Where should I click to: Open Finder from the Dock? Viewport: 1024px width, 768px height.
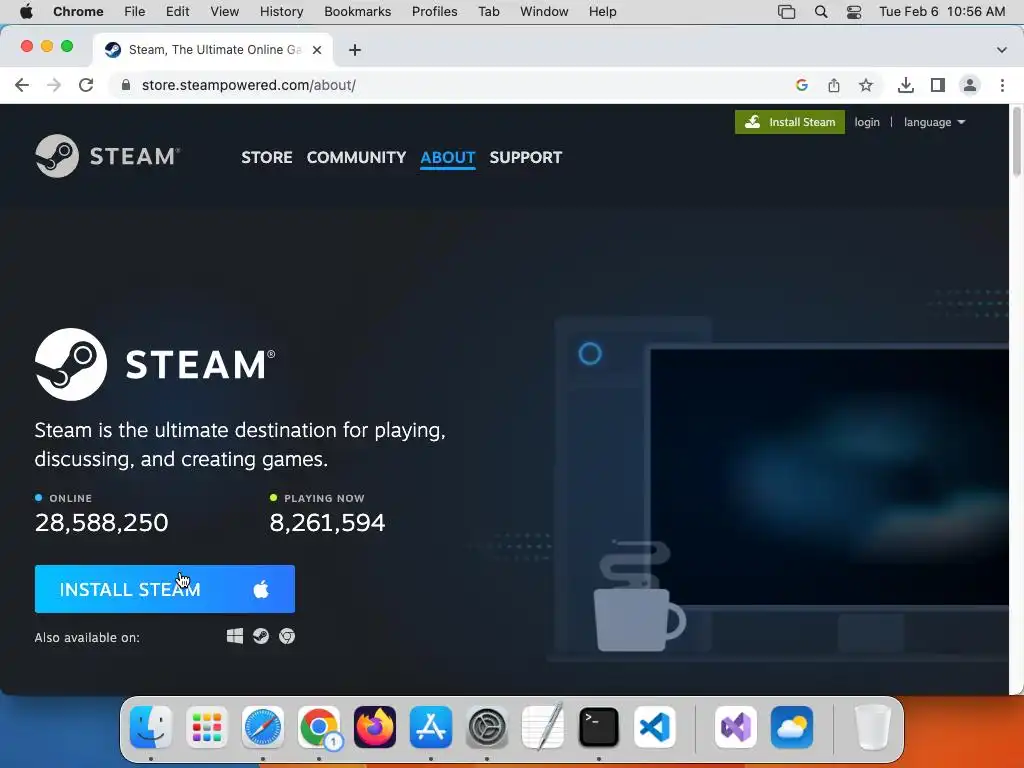pos(151,727)
